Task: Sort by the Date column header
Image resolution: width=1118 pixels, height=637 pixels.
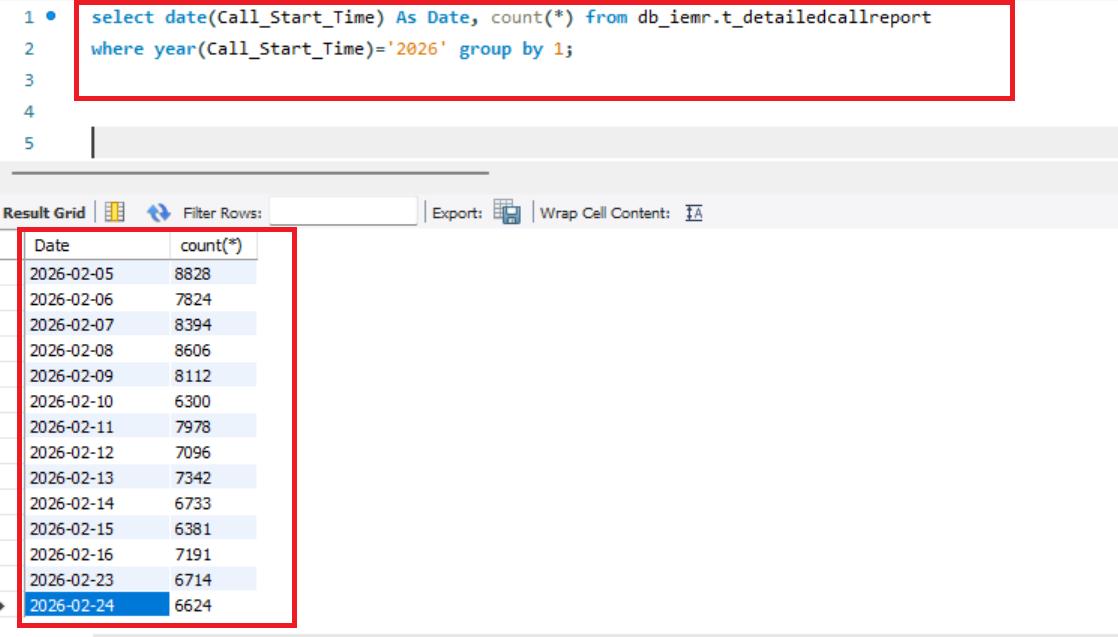Action: 97,245
